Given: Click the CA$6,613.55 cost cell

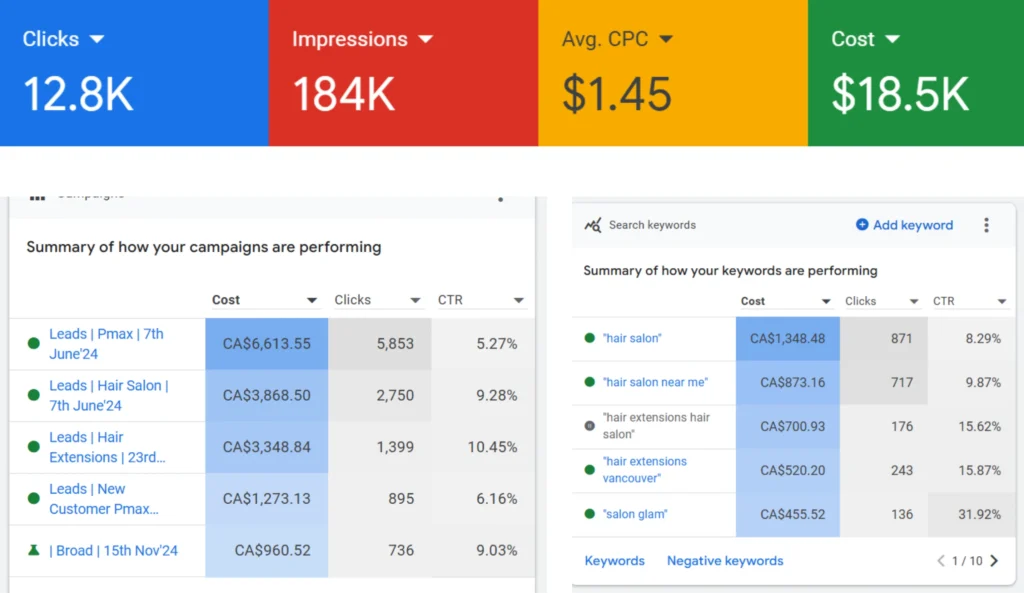Looking at the screenshot, I should [266, 343].
